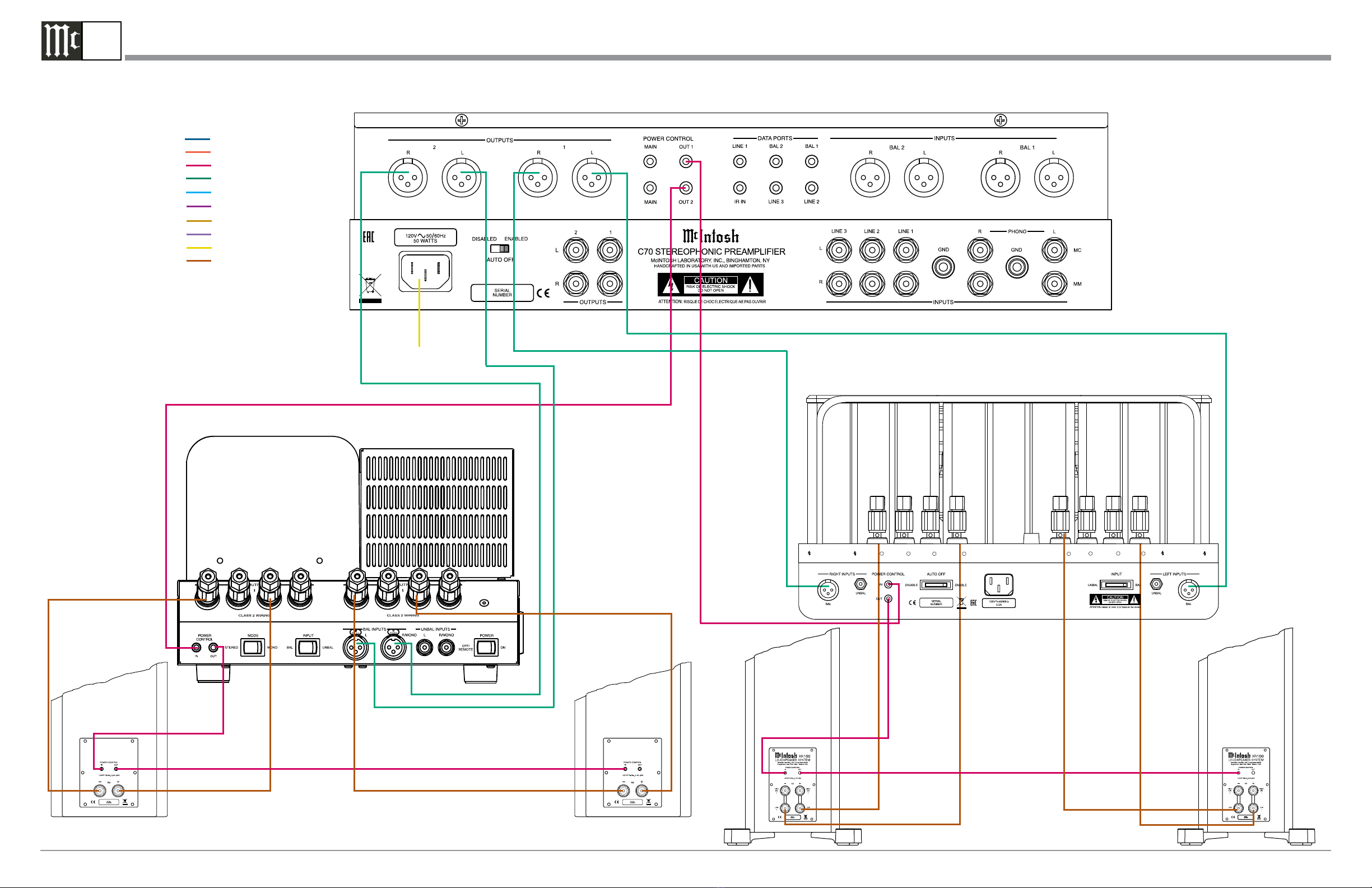The image size is (1372, 888).
Task: Click the EAC certification mark on the preamplifier
Action: [369, 237]
